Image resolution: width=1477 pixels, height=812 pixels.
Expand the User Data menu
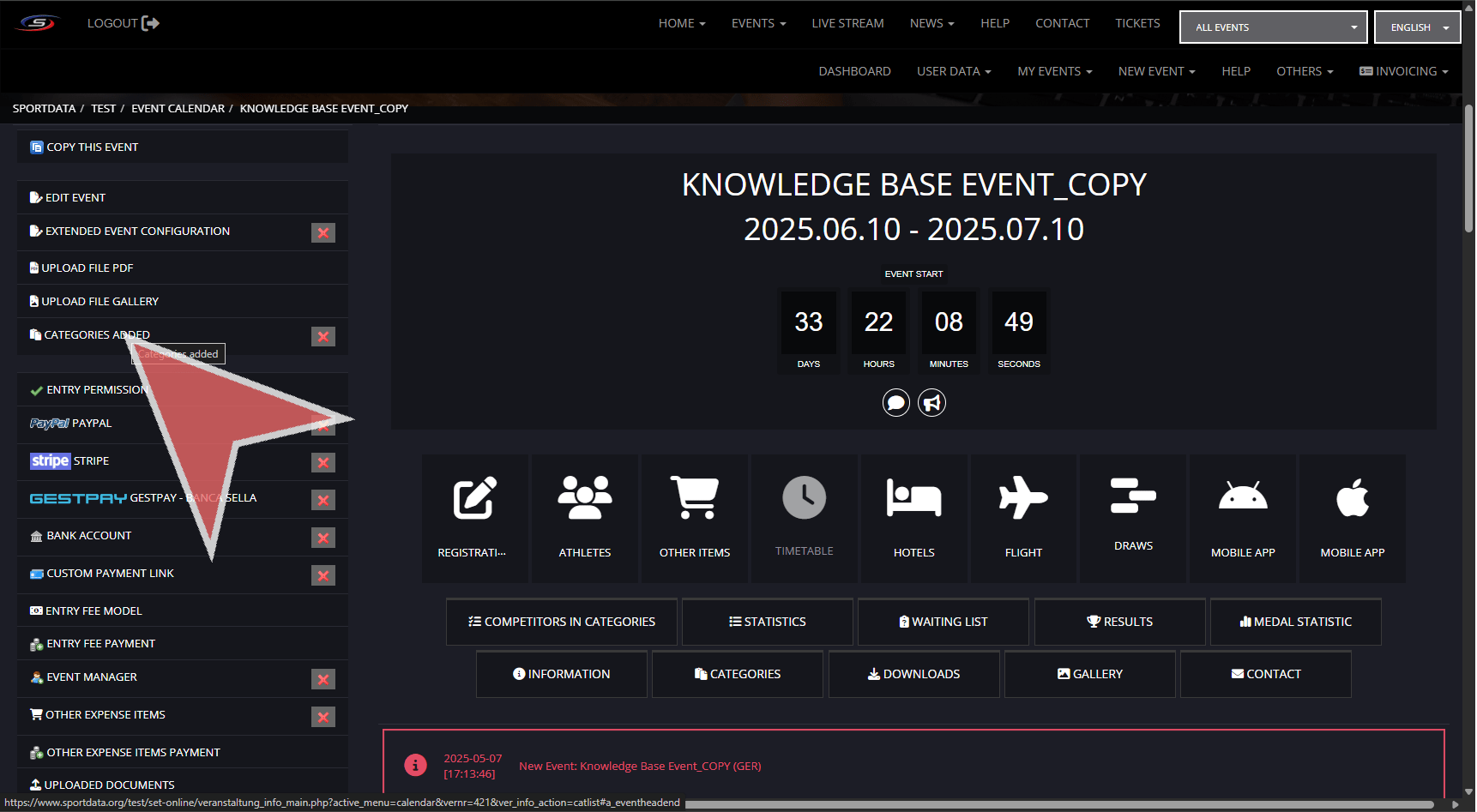click(x=954, y=71)
